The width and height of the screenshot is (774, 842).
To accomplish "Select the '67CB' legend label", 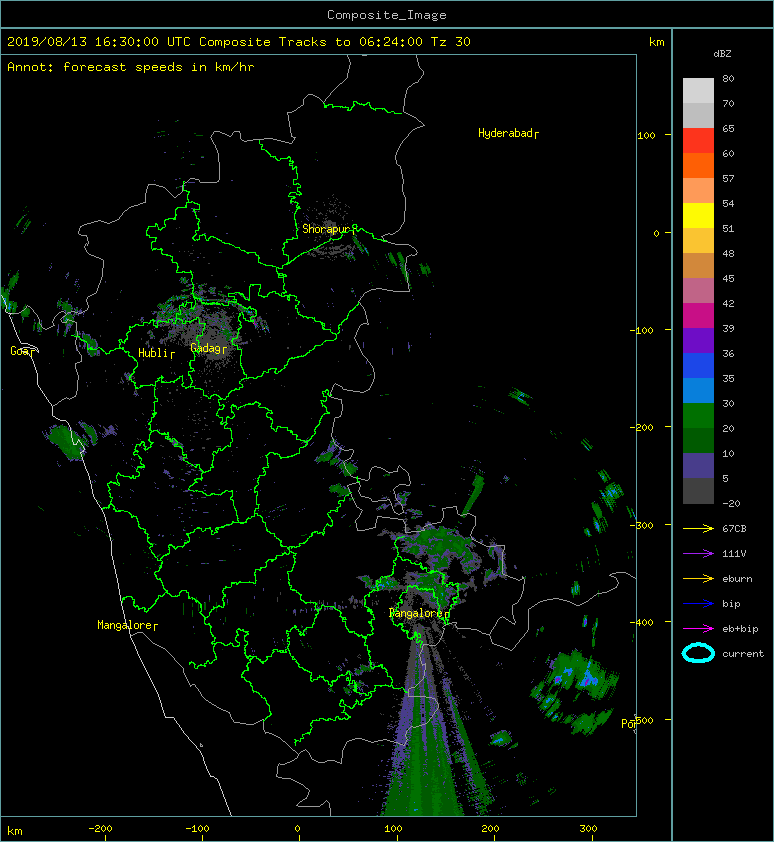I will (734, 529).
